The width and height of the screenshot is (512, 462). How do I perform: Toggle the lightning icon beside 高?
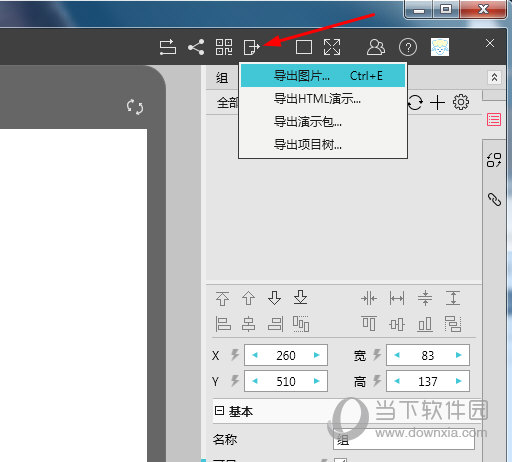coord(377,381)
